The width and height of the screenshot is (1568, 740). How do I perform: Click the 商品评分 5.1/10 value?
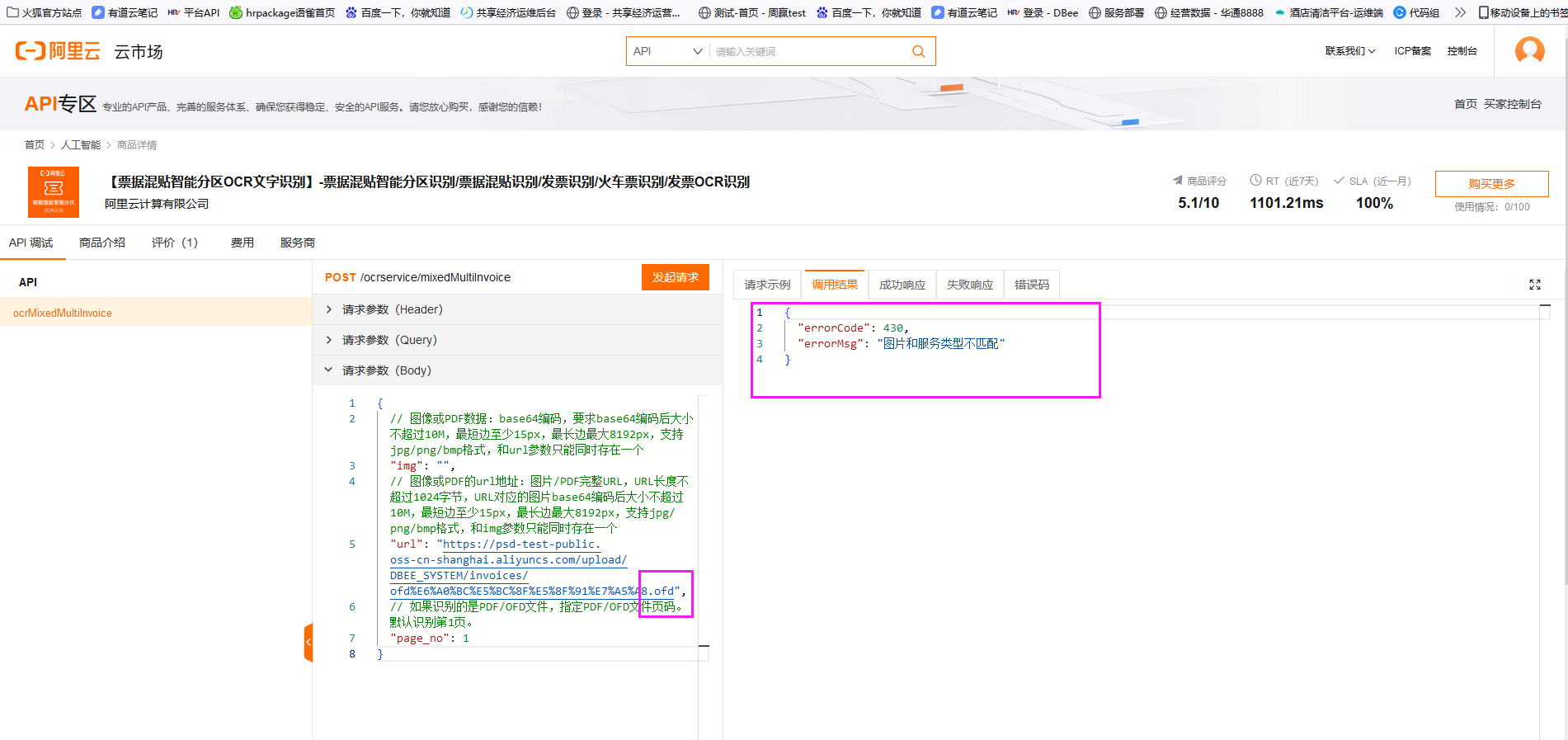(x=1198, y=203)
